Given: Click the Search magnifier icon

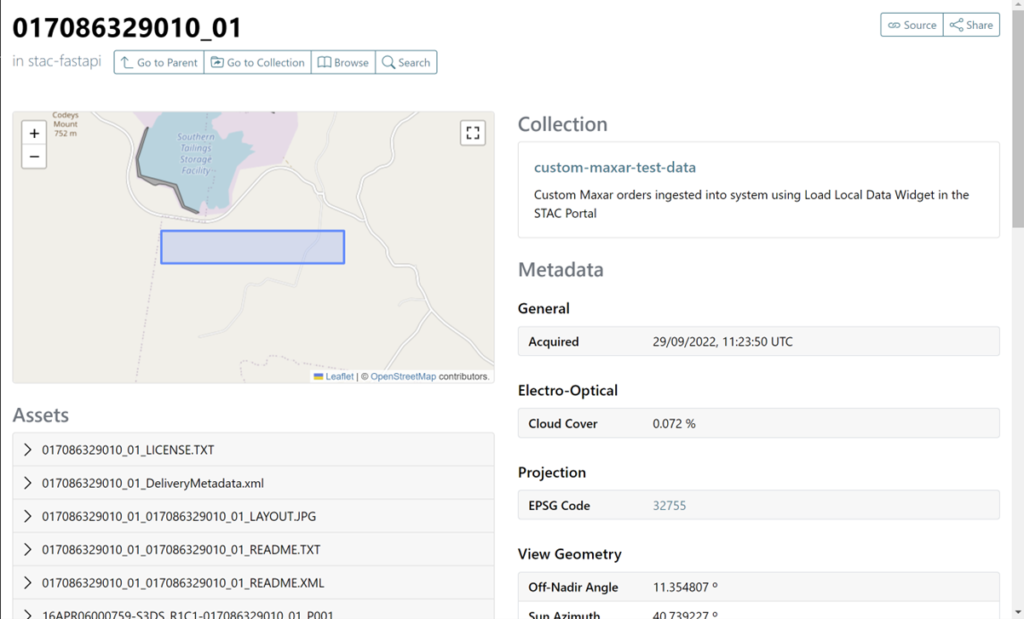Looking at the screenshot, I should click(386, 62).
